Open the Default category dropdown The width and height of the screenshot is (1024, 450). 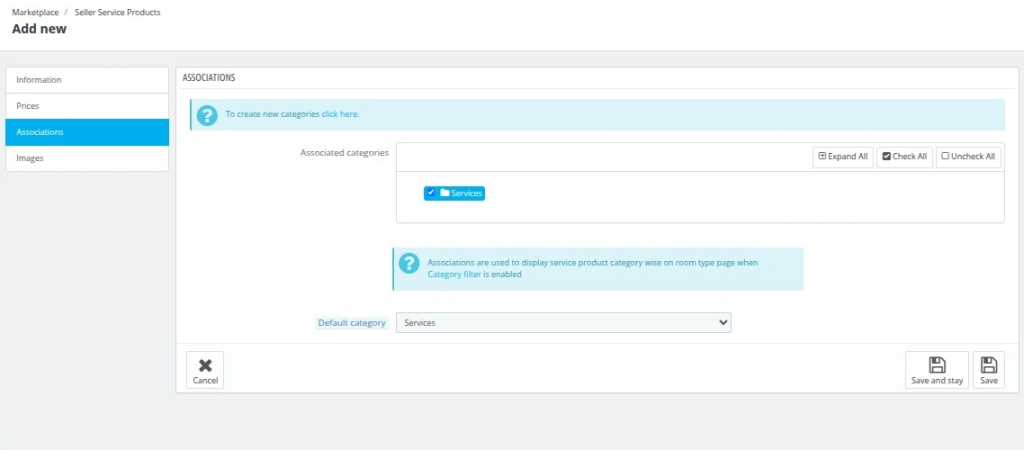click(x=564, y=323)
